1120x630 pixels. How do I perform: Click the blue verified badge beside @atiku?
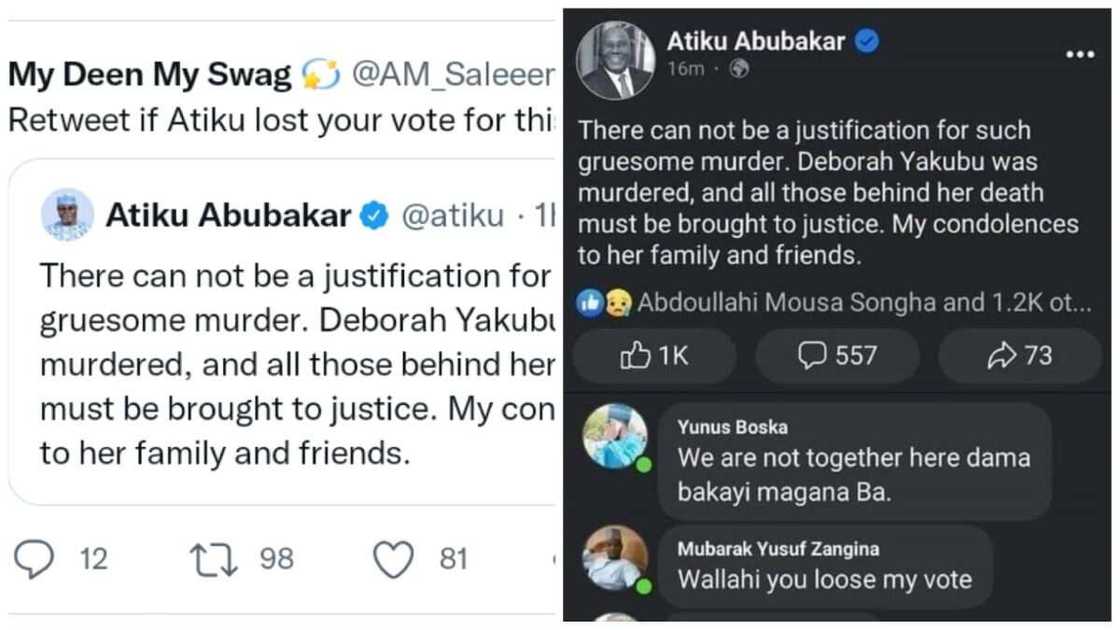[x=374, y=215]
